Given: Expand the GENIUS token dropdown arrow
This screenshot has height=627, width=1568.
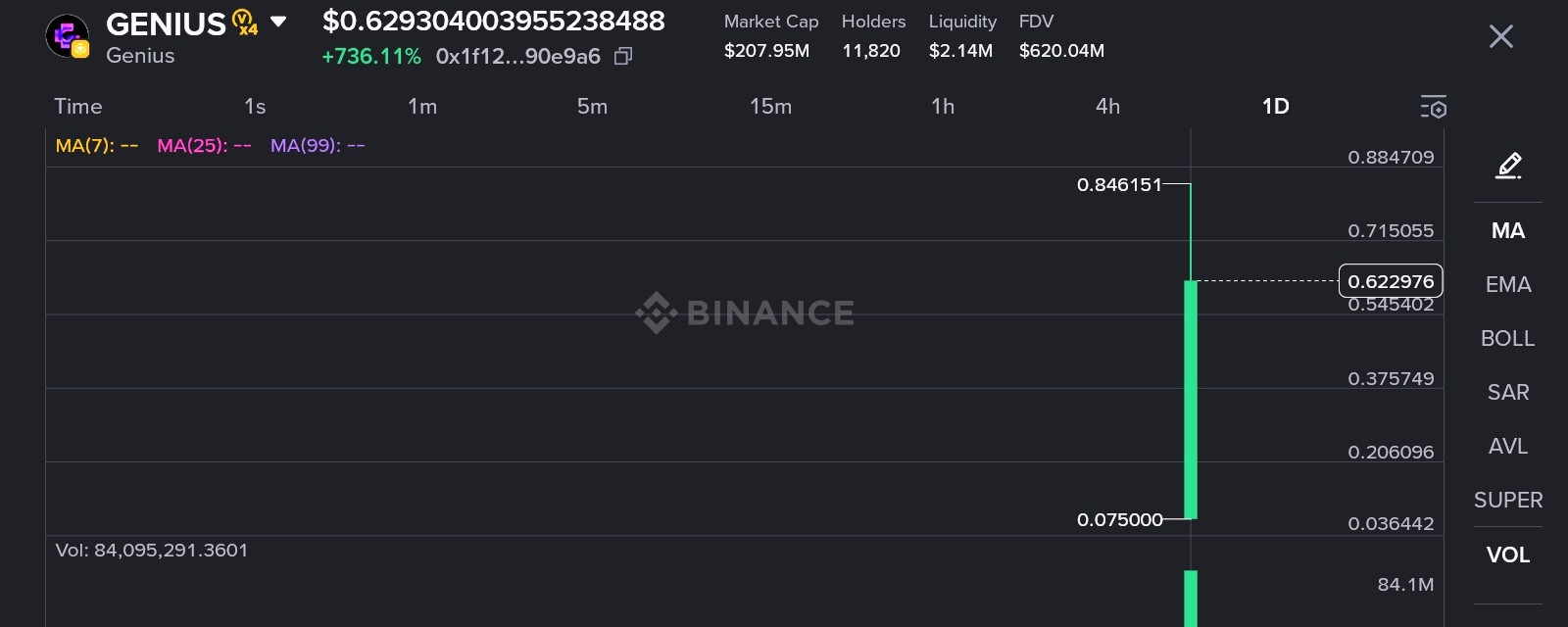Looking at the screenshot, I should coord(278,22).
